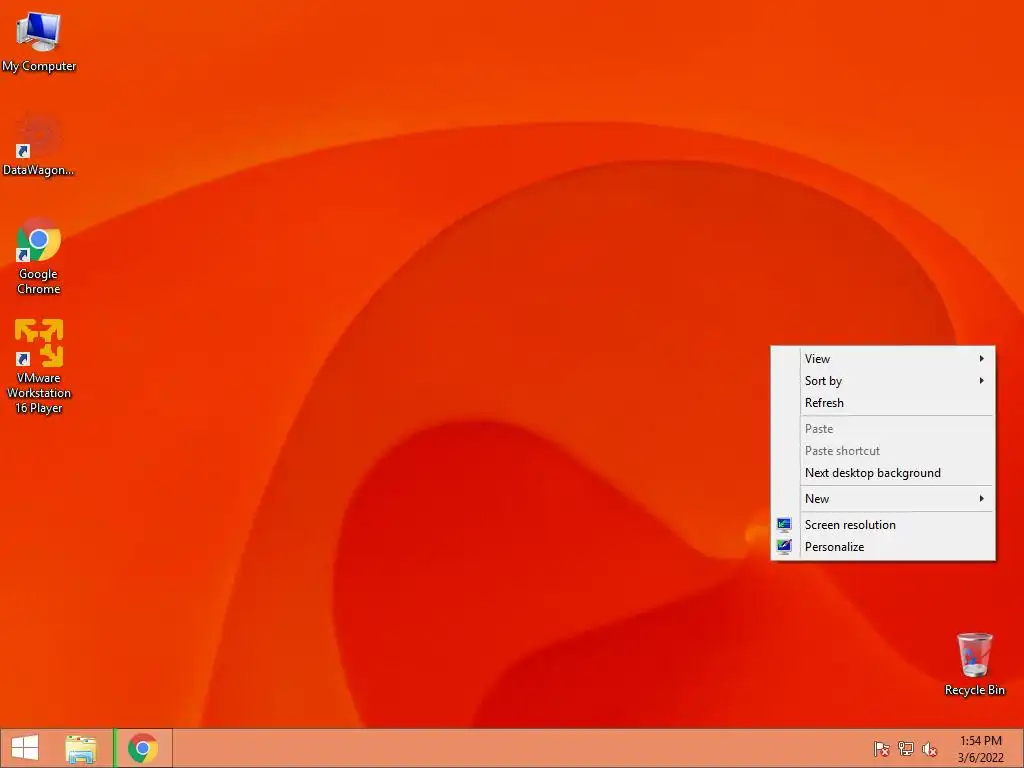Image resolution: width=1024 pixels, height=768 pixels.
Task: Expand the Sort by submenu arrow
Action: (982, 381)
